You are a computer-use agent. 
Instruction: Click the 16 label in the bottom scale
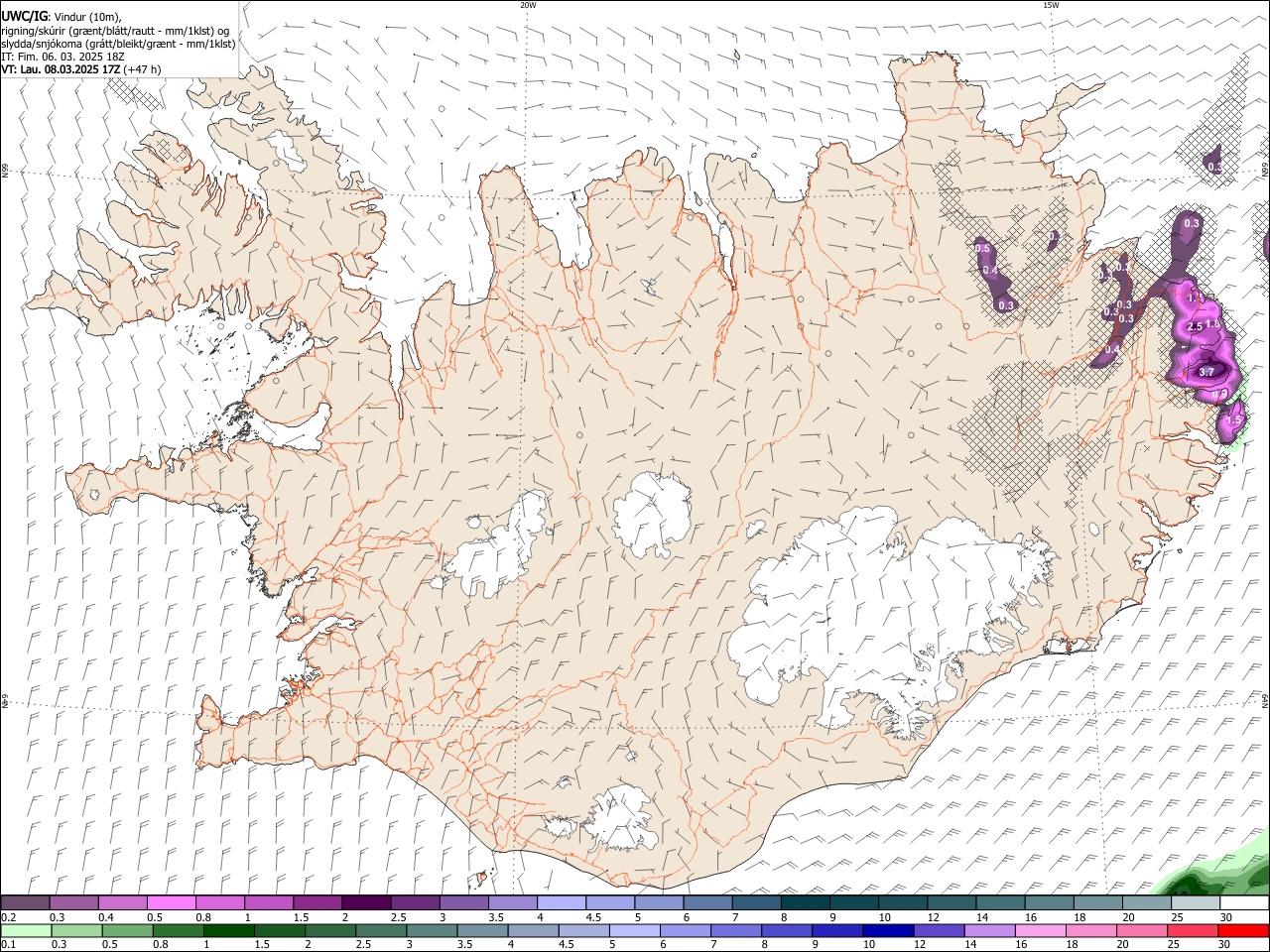[x=1021, y=945]
